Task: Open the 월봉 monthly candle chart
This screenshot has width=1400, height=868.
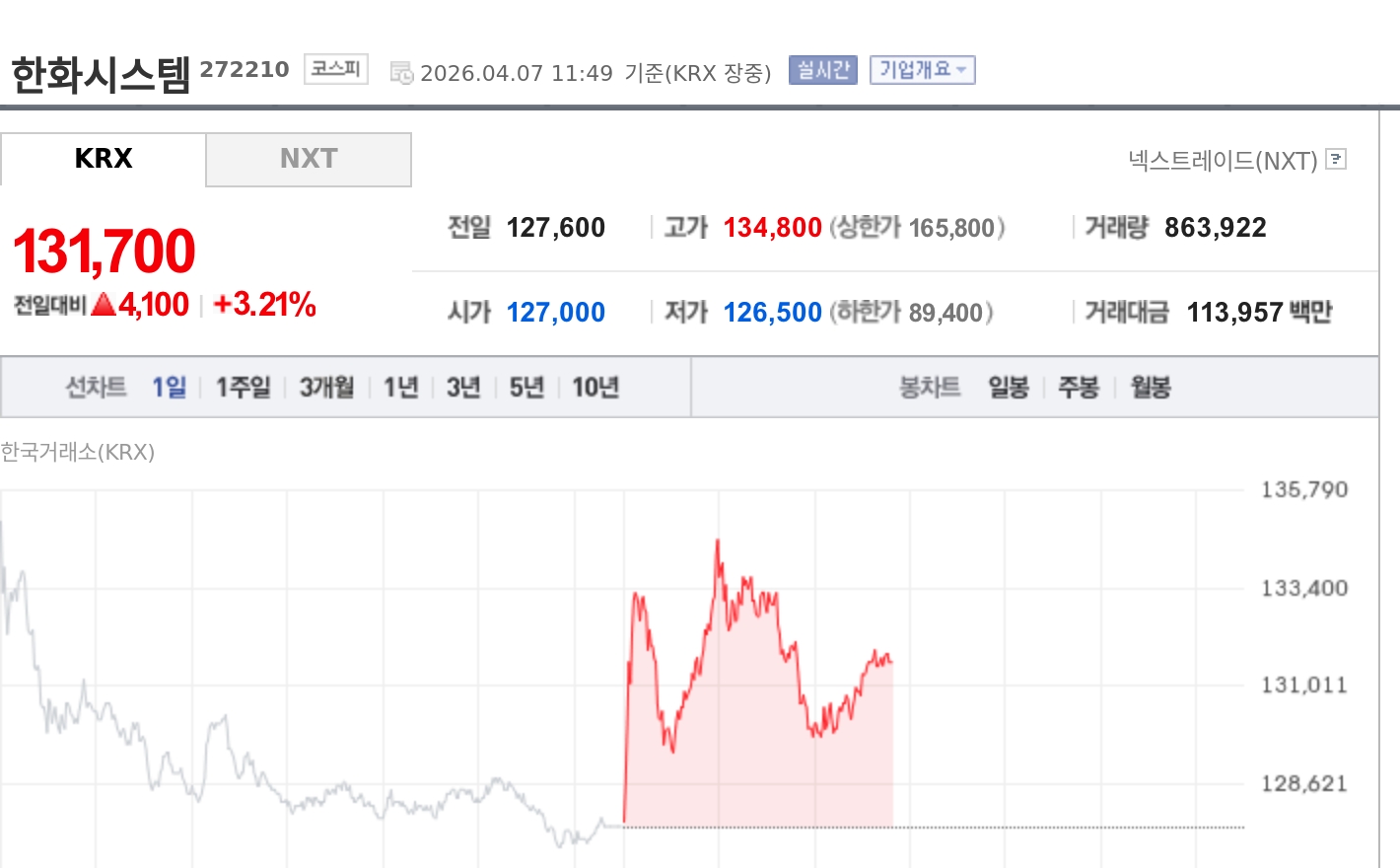Action: 1151,387
